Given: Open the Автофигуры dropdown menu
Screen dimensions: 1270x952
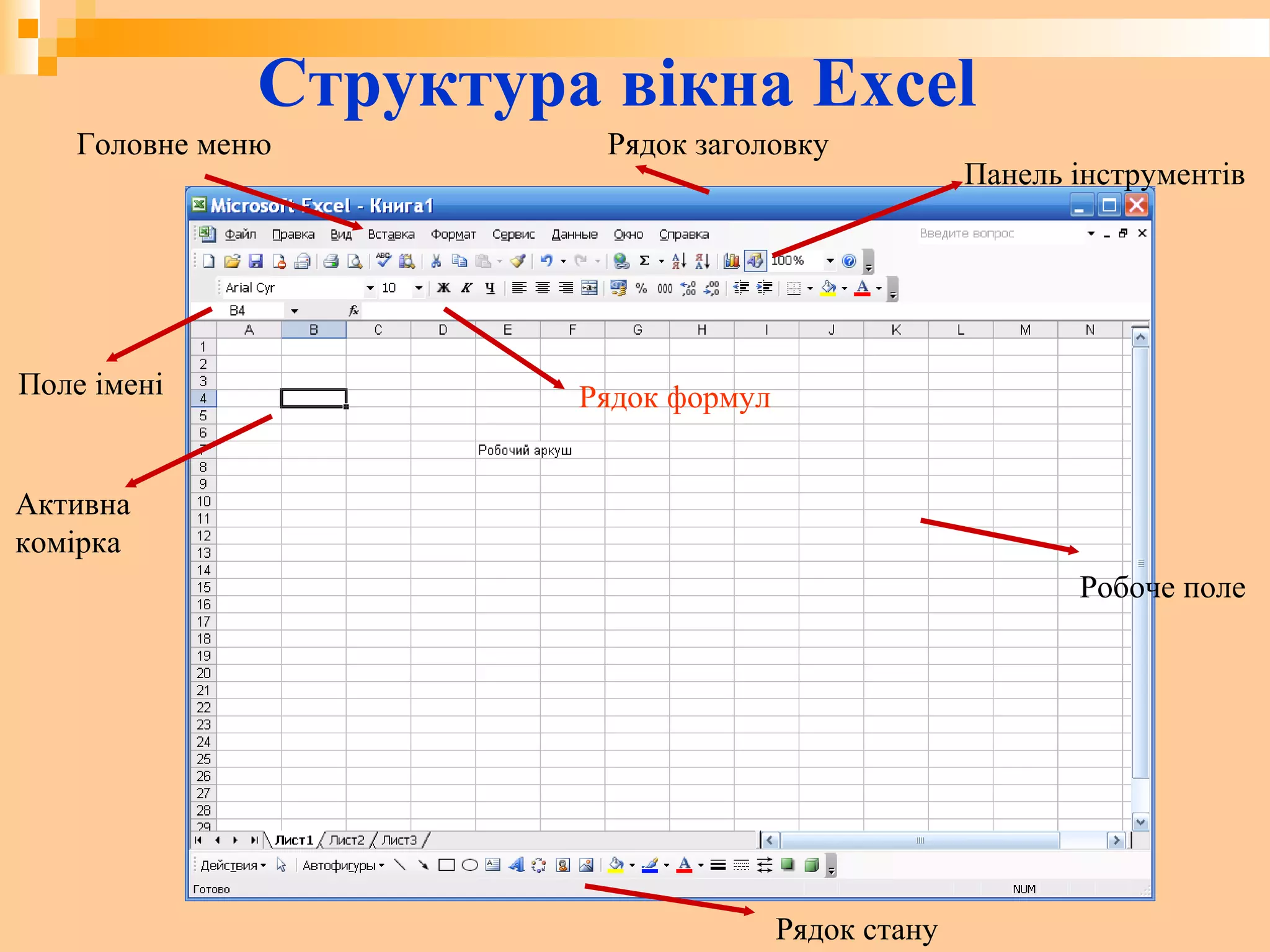Looking at the screenshot, I should click(x=343, y=865).
